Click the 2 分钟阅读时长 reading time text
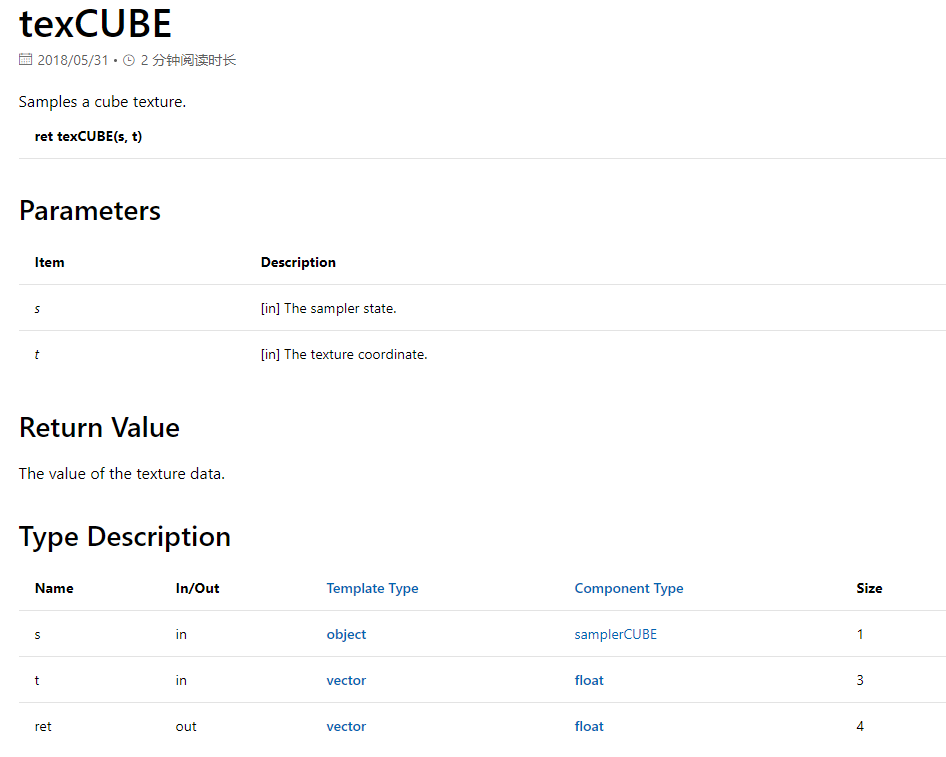The height and width of the screenshot is (757, 946). tap(188, 60)
